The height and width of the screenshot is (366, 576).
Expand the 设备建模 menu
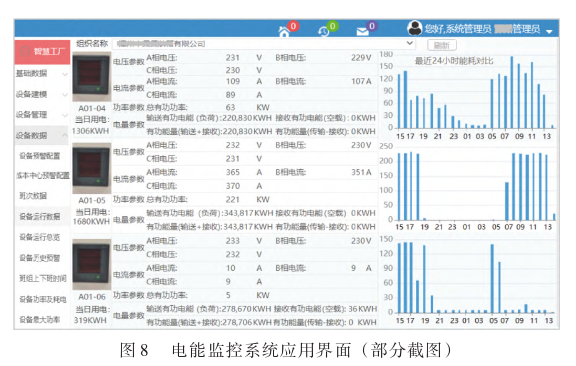42,94
